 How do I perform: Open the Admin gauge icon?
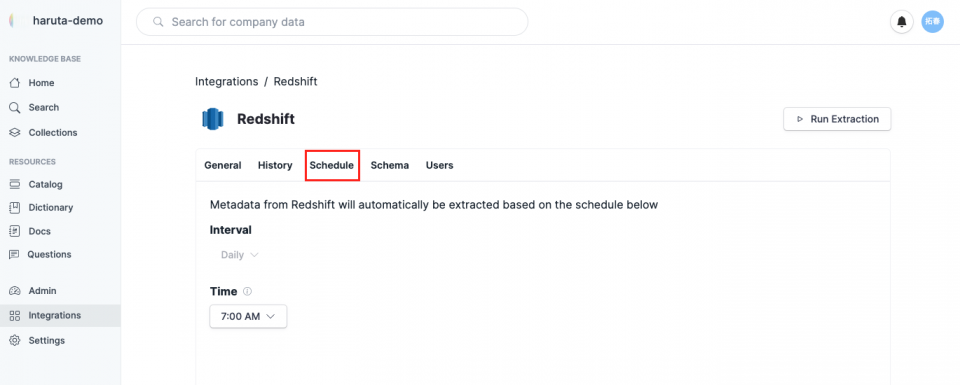click(15, 291)
